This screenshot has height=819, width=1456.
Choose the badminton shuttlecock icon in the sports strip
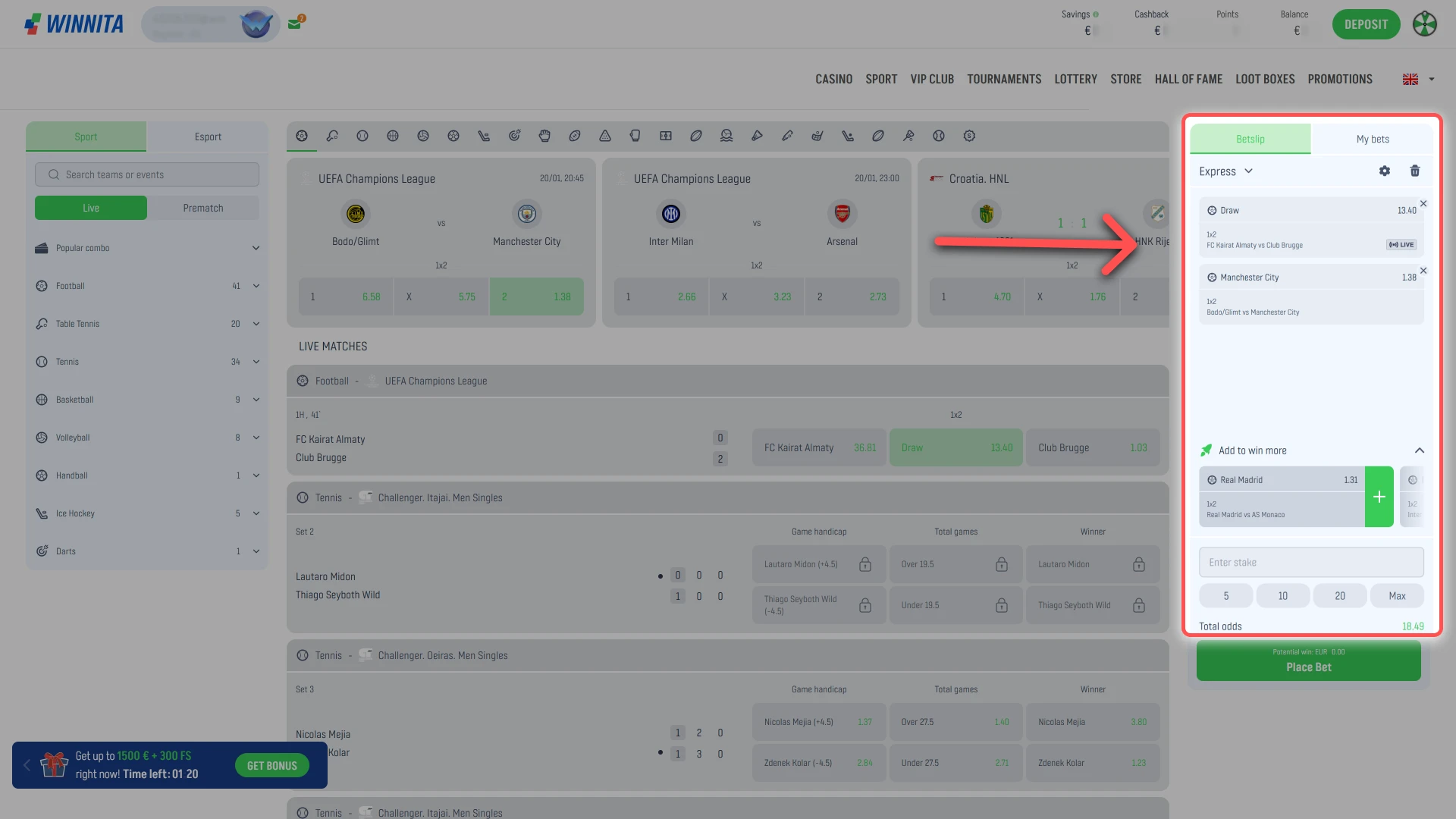757,136
